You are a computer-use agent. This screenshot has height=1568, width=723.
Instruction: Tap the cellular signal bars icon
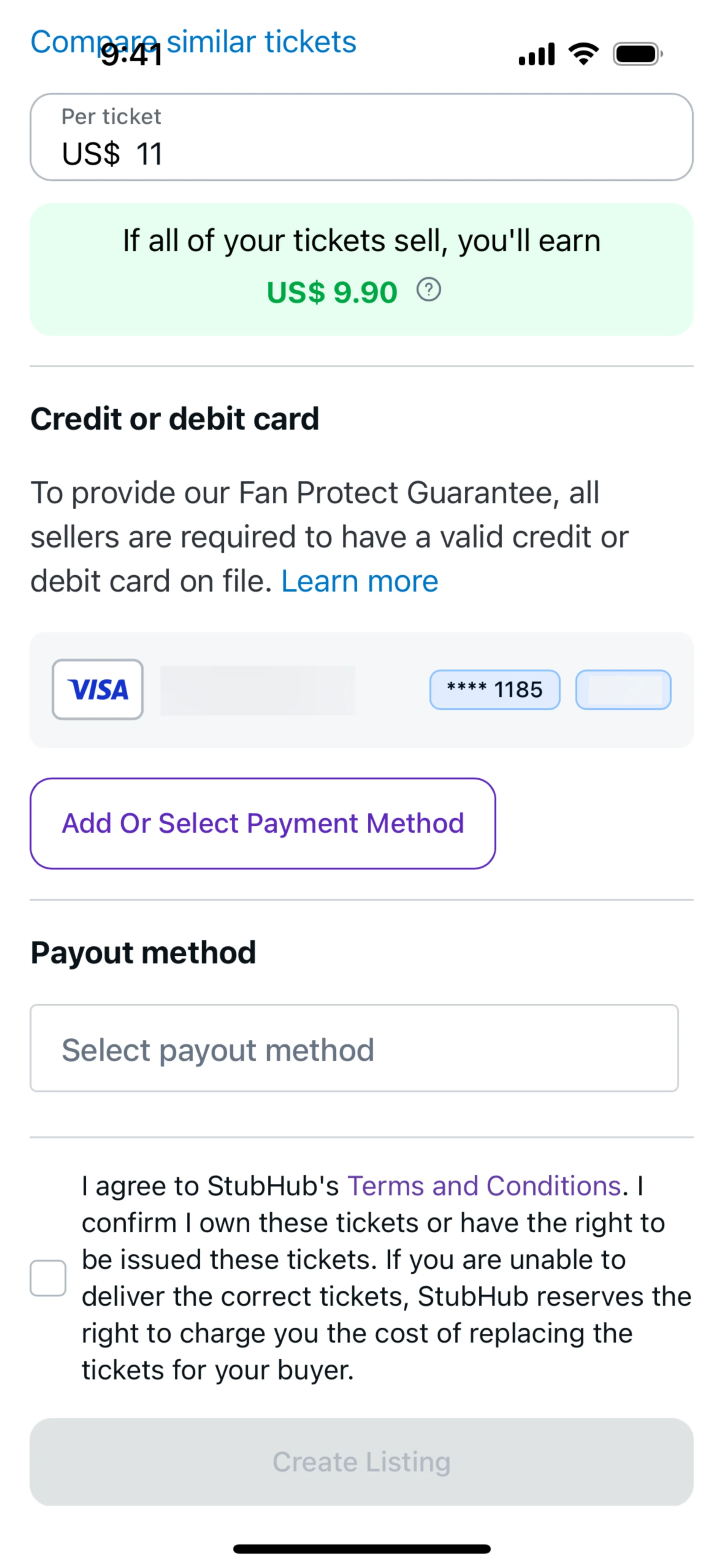pos(536,54)
